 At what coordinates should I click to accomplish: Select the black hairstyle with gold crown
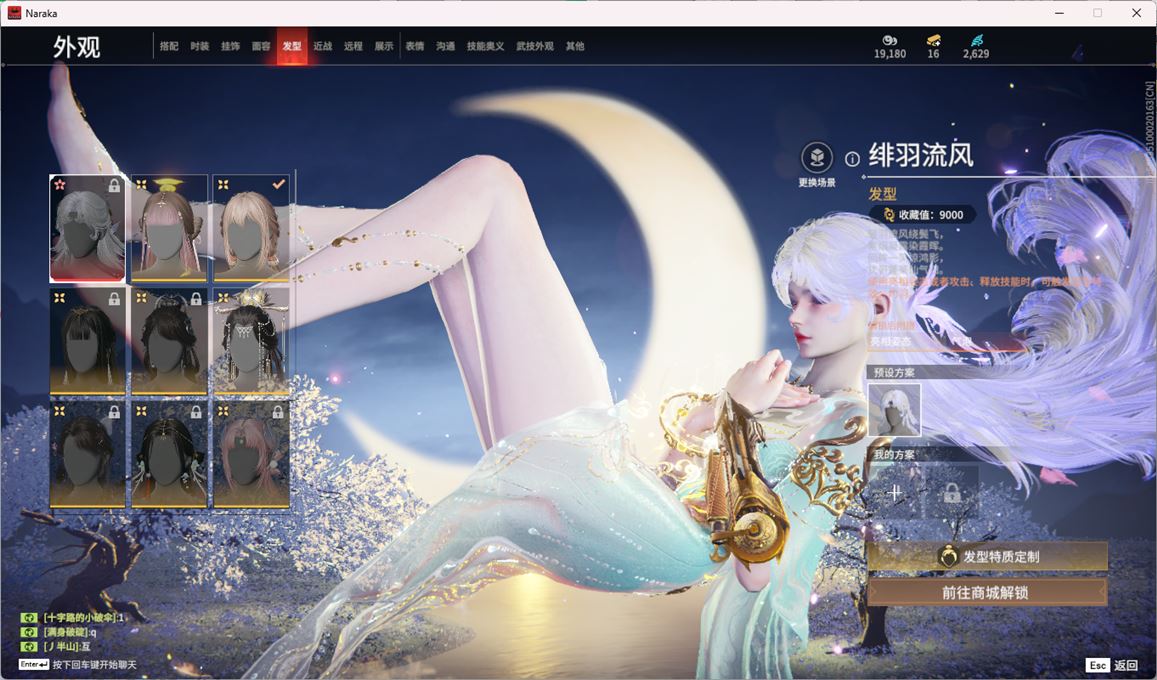coord(251,341)
